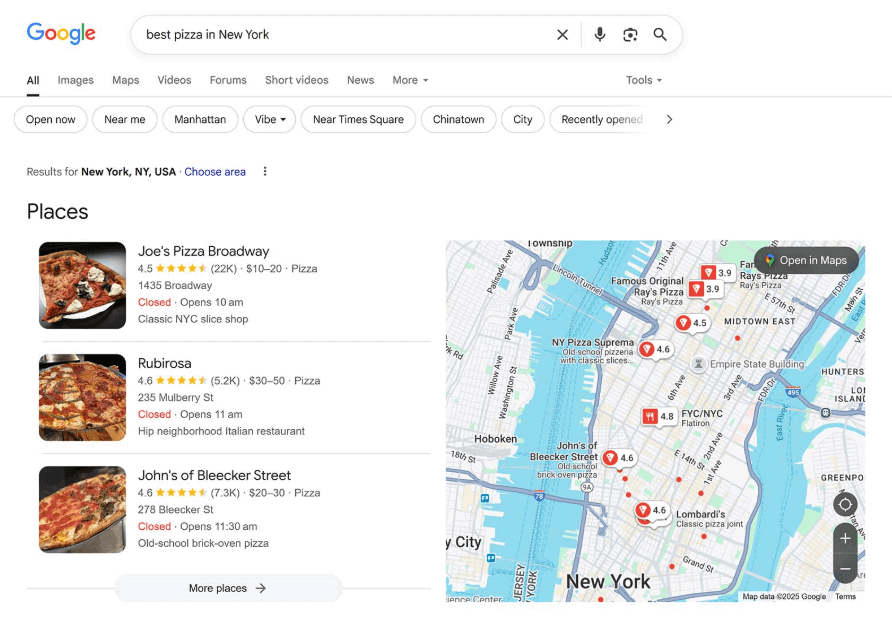The height and width of the screenshot is (624, 892).
Task: Enable the Open now filter
Action: [50, 119]
